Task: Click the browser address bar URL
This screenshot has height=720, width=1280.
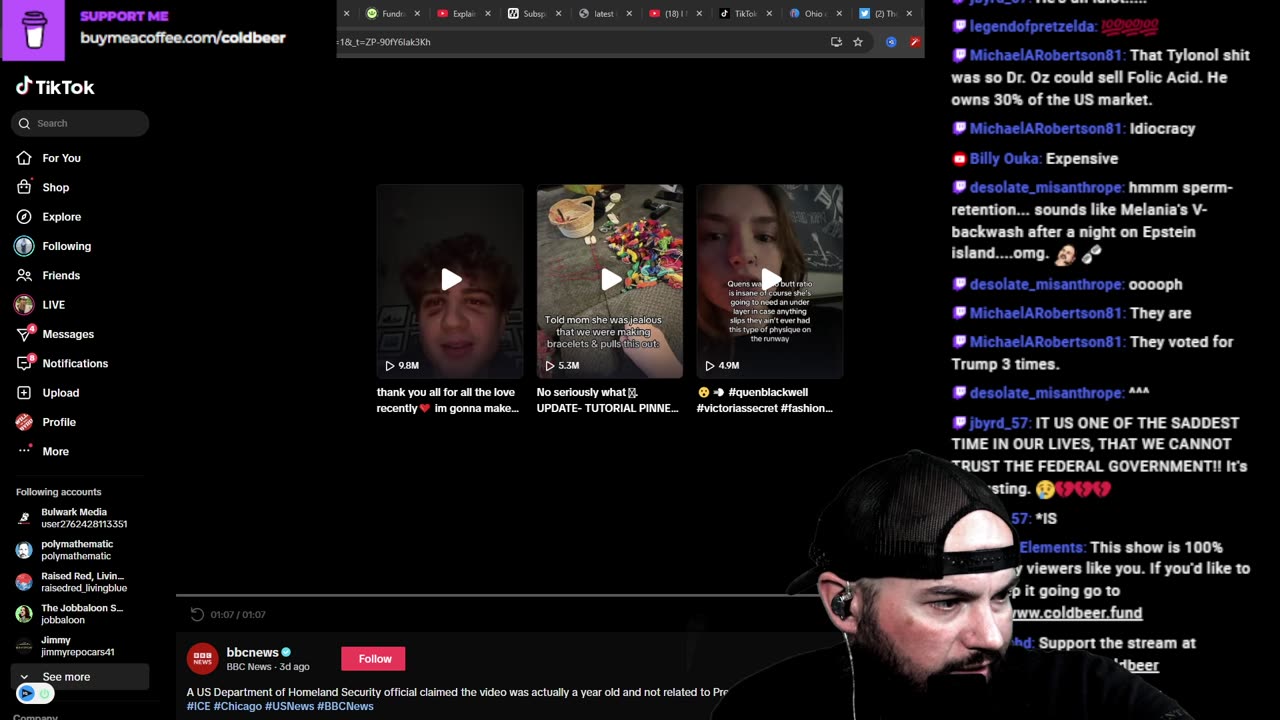Action: pyautogui.click(x=385, y=42)
